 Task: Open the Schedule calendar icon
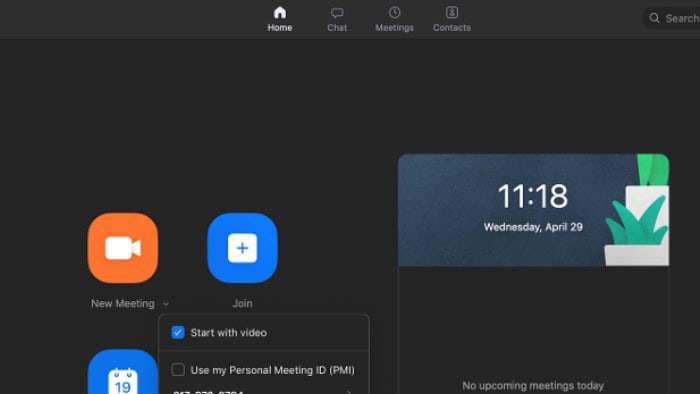(x=123, y=372)
